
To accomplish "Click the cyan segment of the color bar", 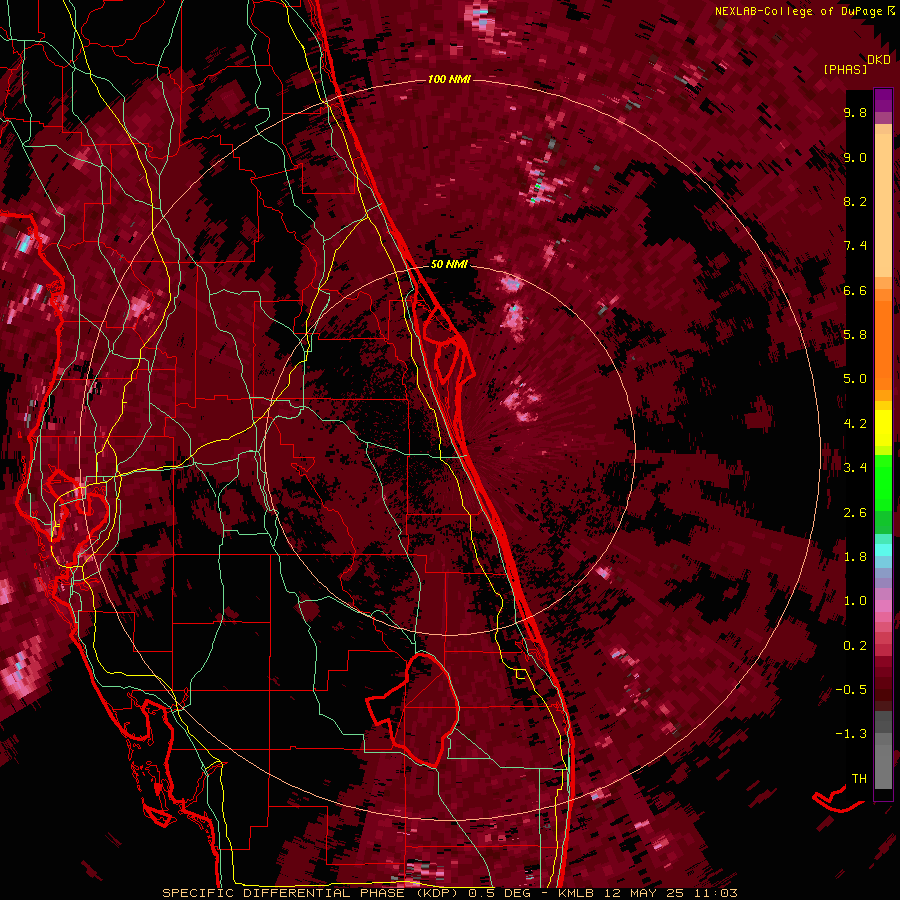I will click(x=883, y=549).
